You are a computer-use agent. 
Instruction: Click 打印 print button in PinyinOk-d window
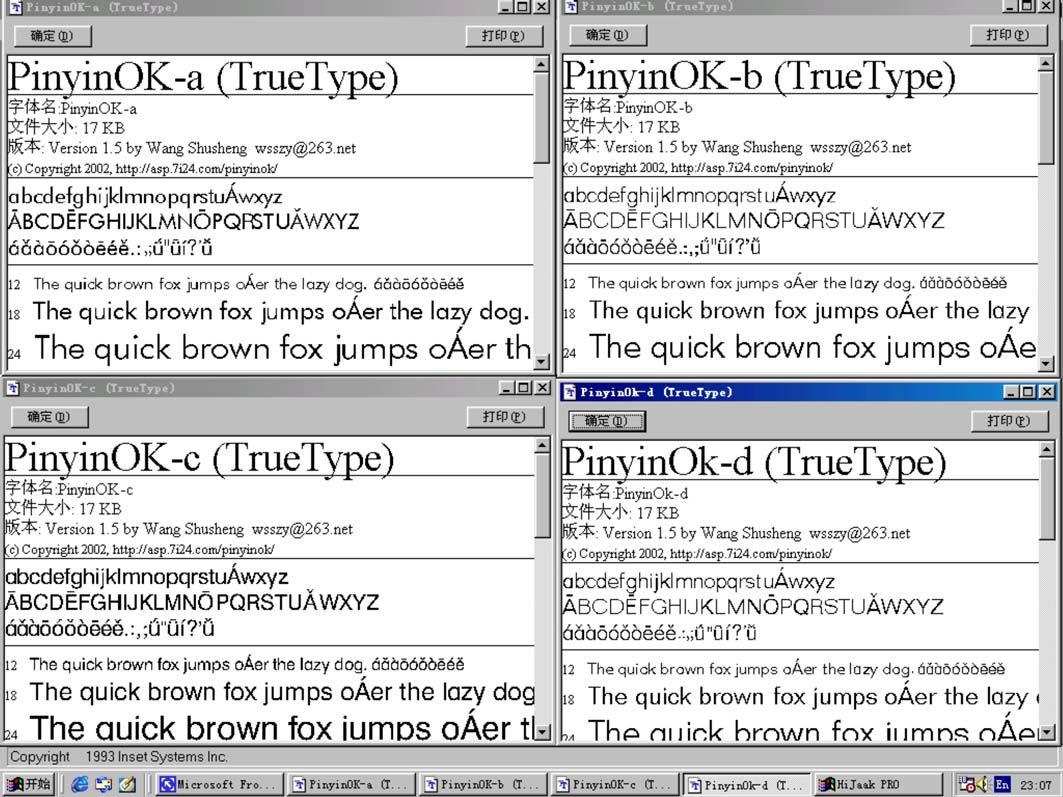tap(1009, 421)
